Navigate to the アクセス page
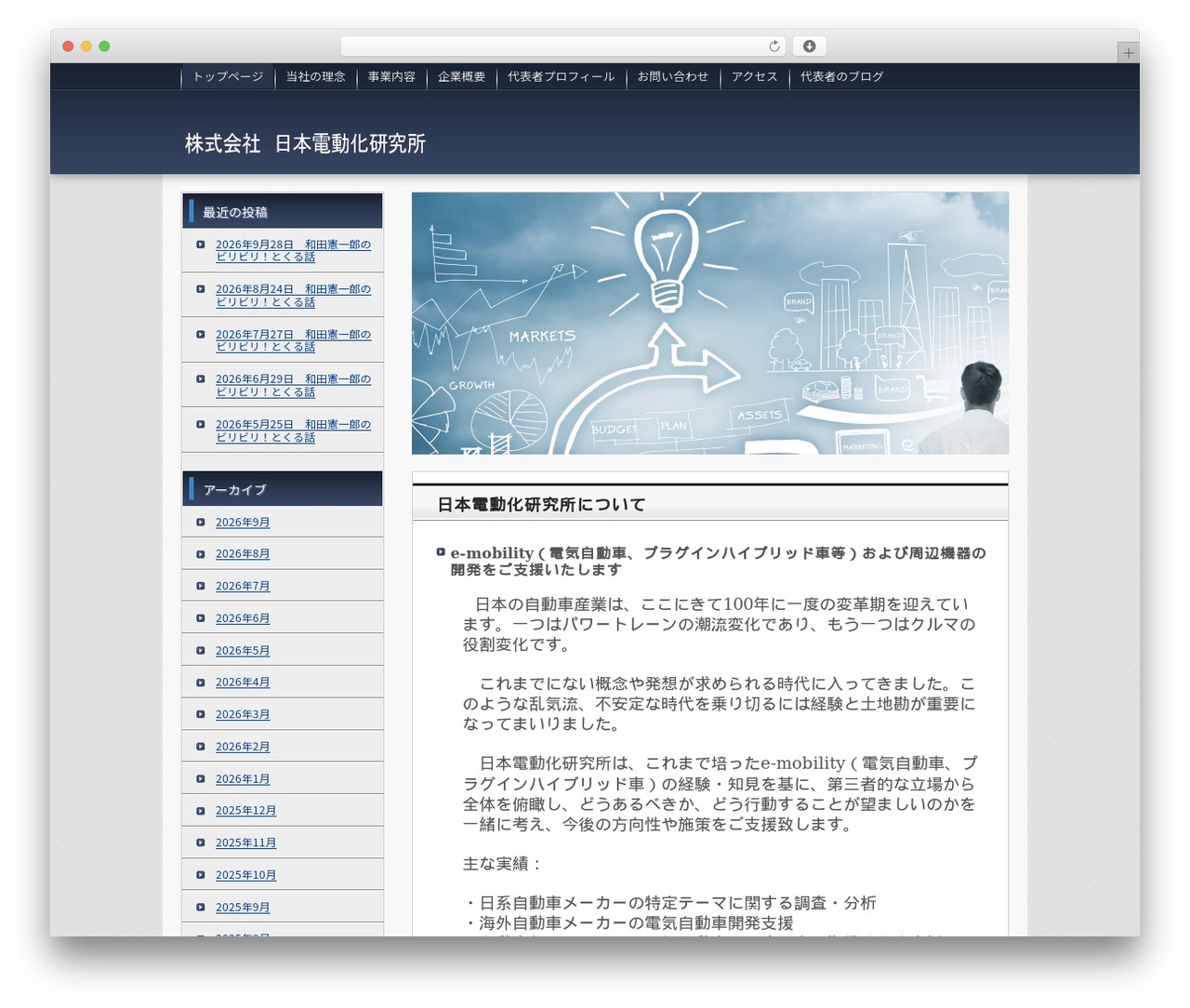1190x1008 pixels. [755, 77]
